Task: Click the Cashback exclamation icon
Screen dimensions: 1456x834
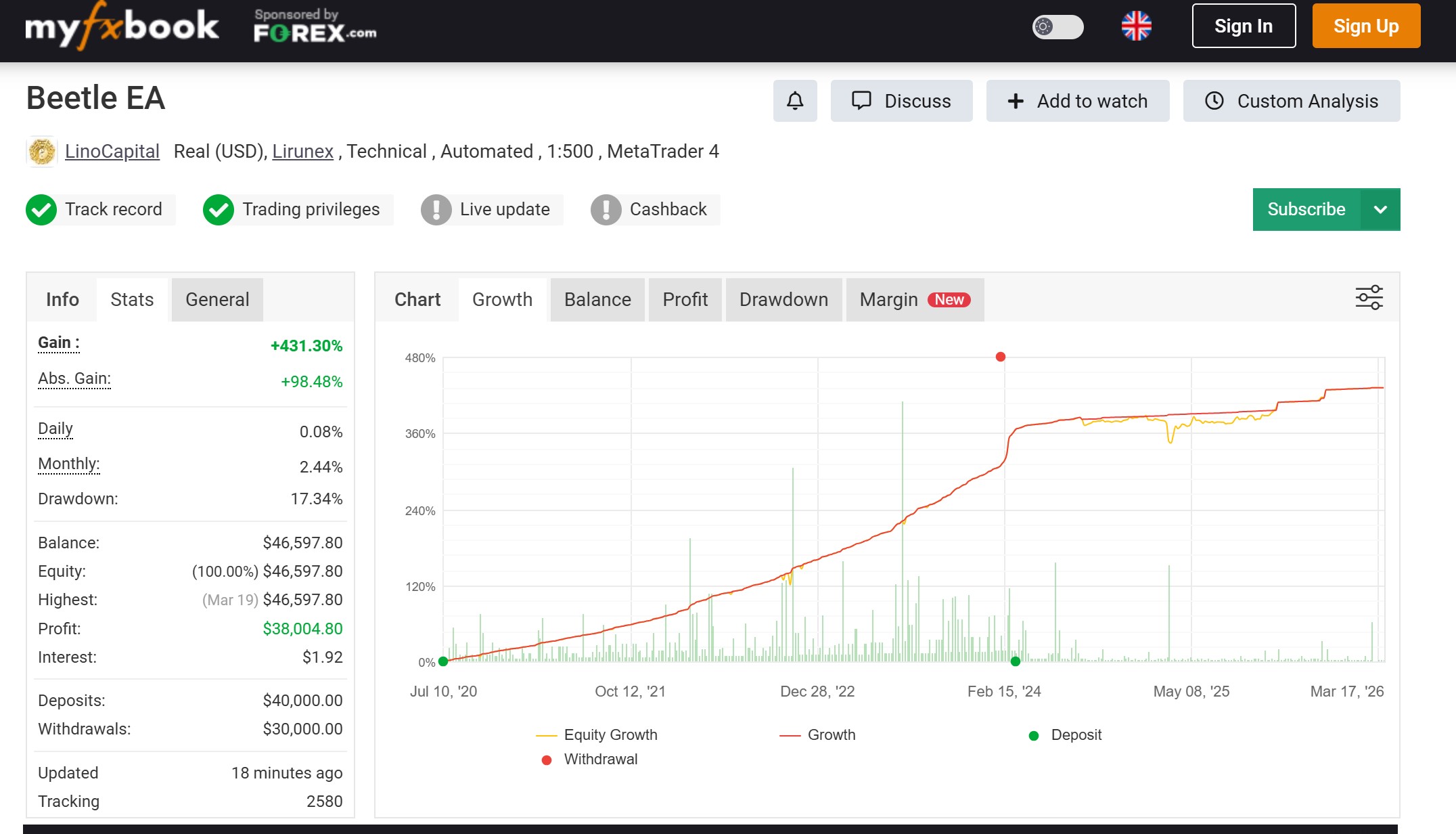Action: pos(606,210)
